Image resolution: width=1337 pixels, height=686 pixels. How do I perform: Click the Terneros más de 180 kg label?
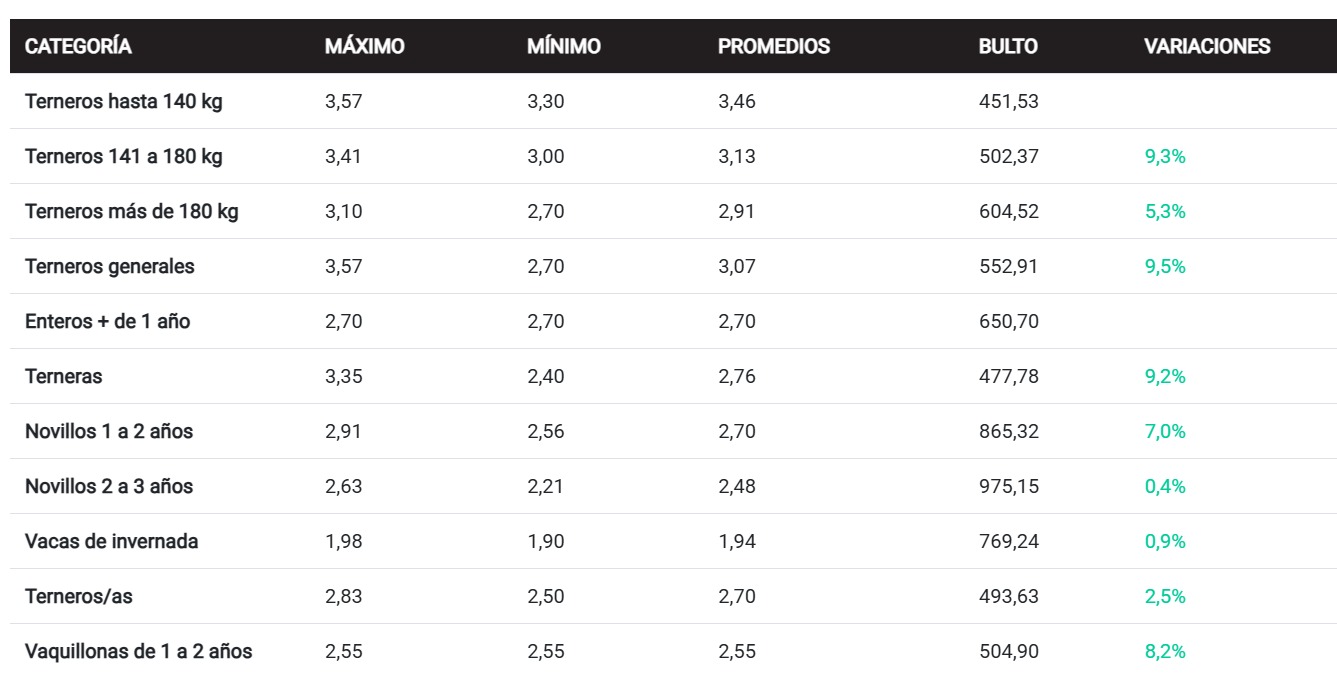[132, 212]
